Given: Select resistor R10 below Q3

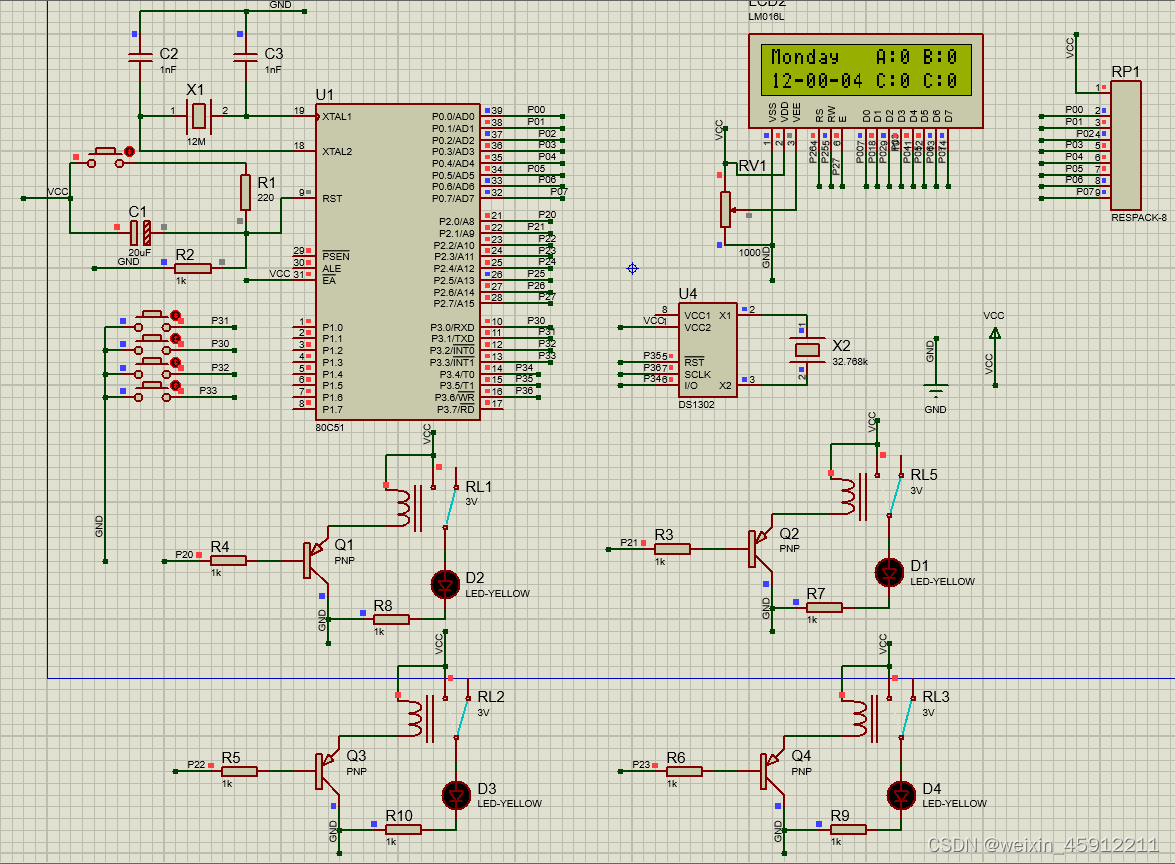Looking at the screenshot, I should tap(403, 830).
